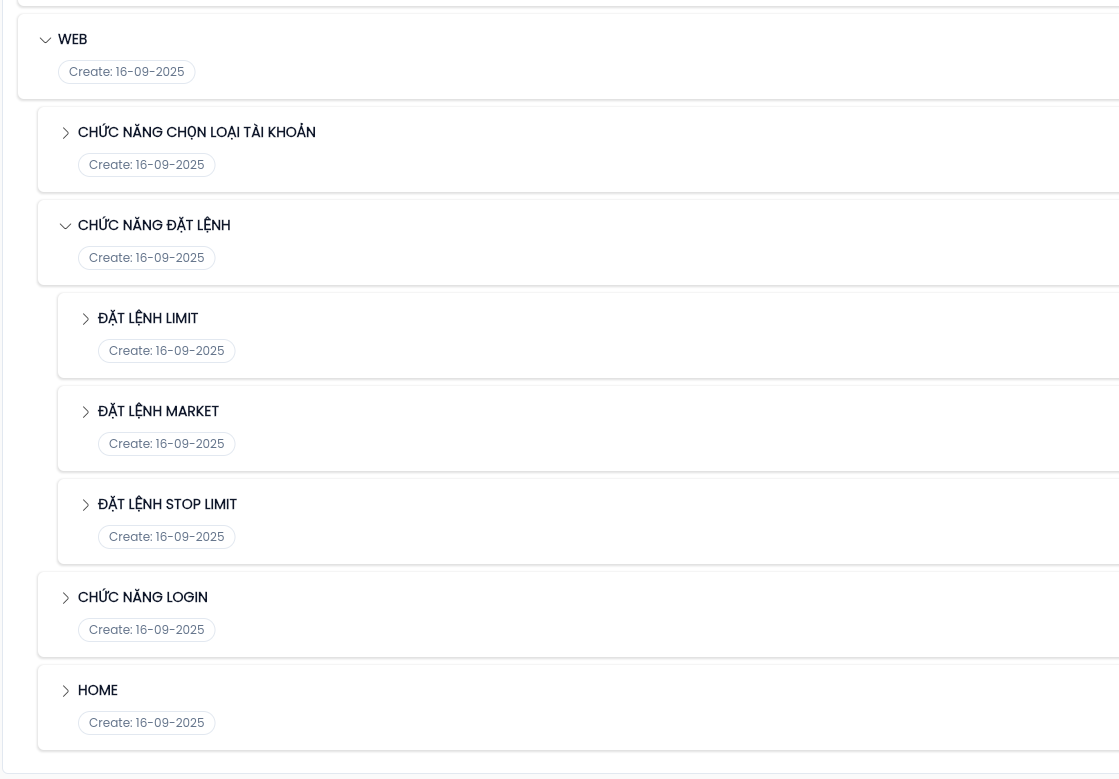Image resolution: width=1119 pixels, height=779 pixels.
Task: Expand the ĐẶT LỆNH MARKET chevron
Action: [86, 412]
